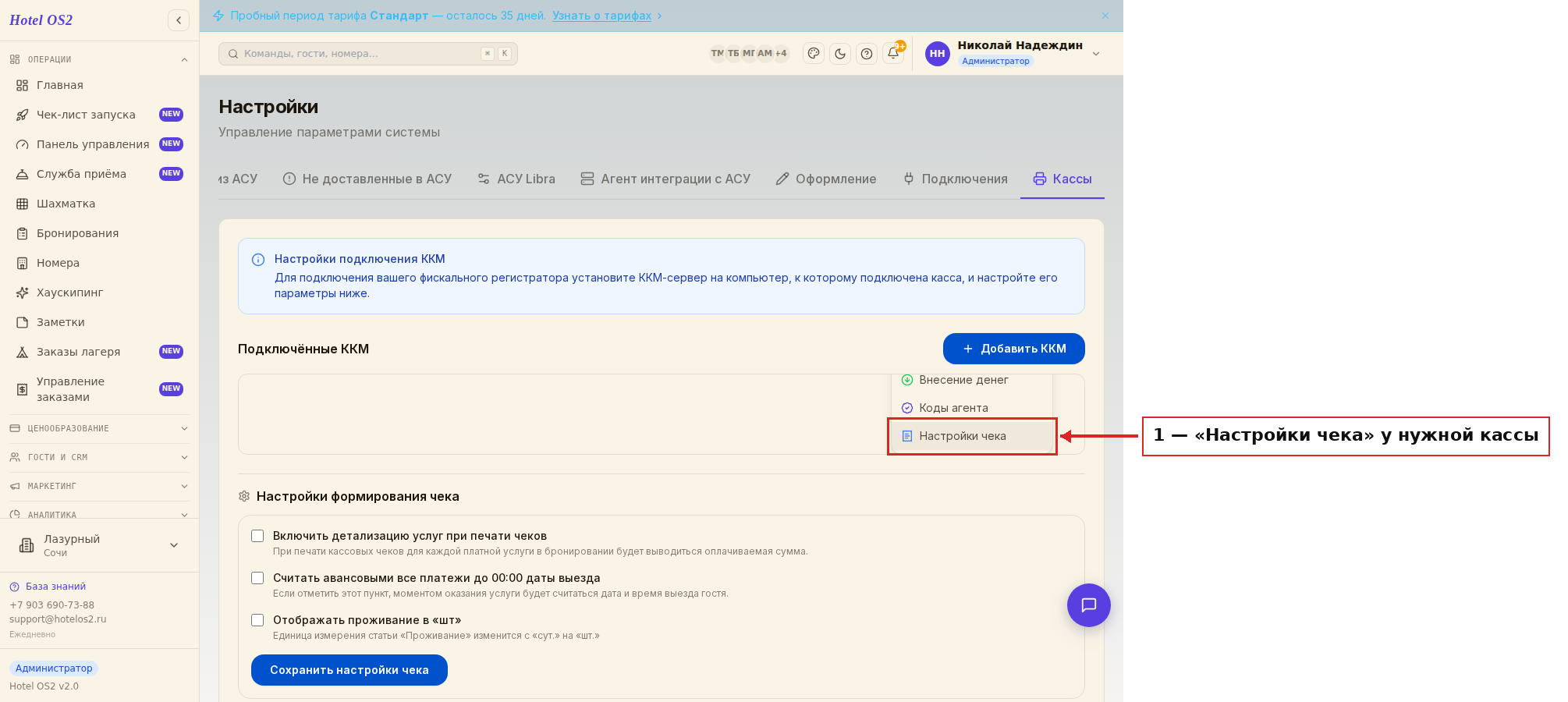1568x702 pixels.
Task: Enable detailing of services when printing receipts
Action: pos(257,536)
